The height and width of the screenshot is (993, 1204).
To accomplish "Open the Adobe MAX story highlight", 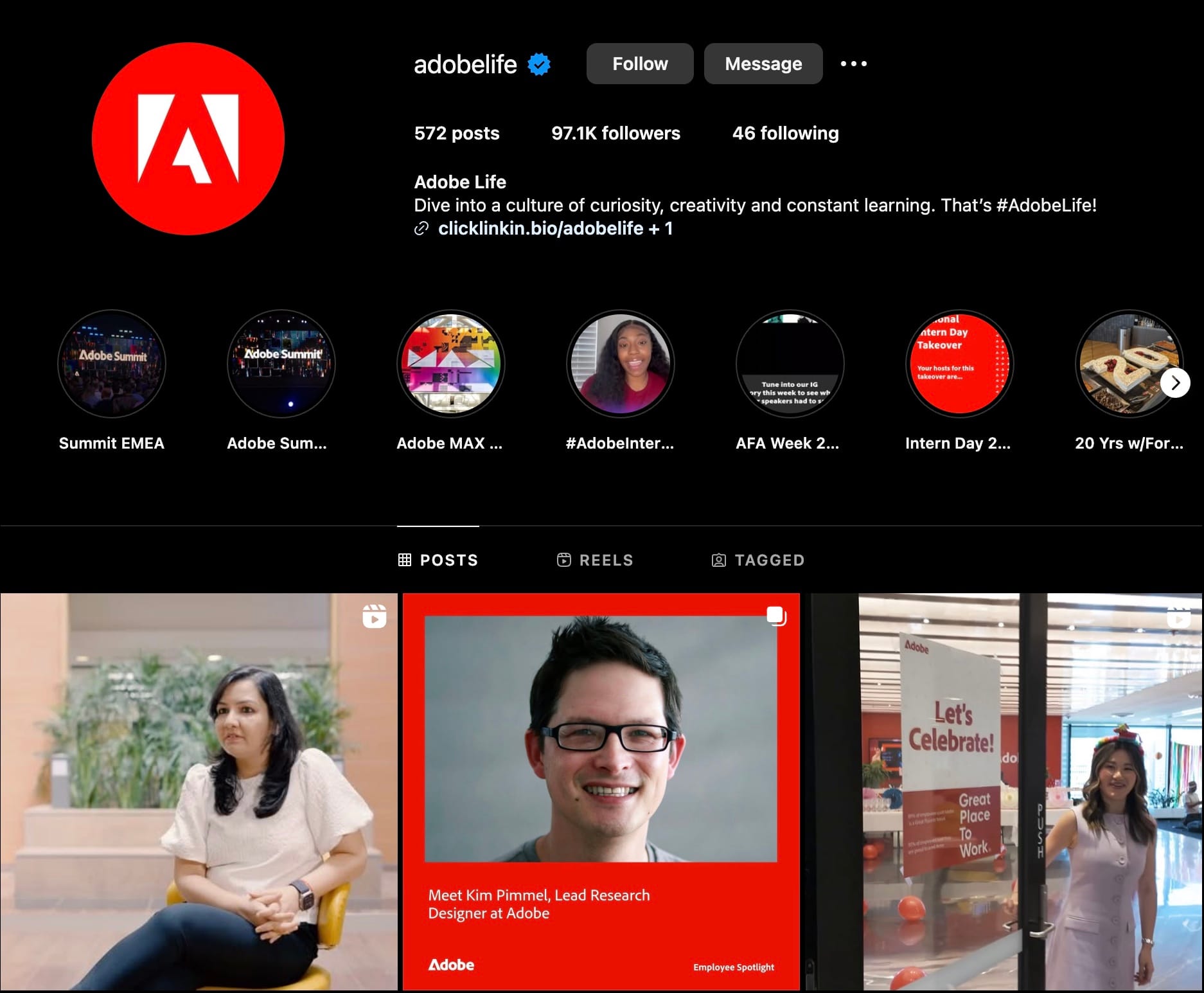I will [451, 364].
